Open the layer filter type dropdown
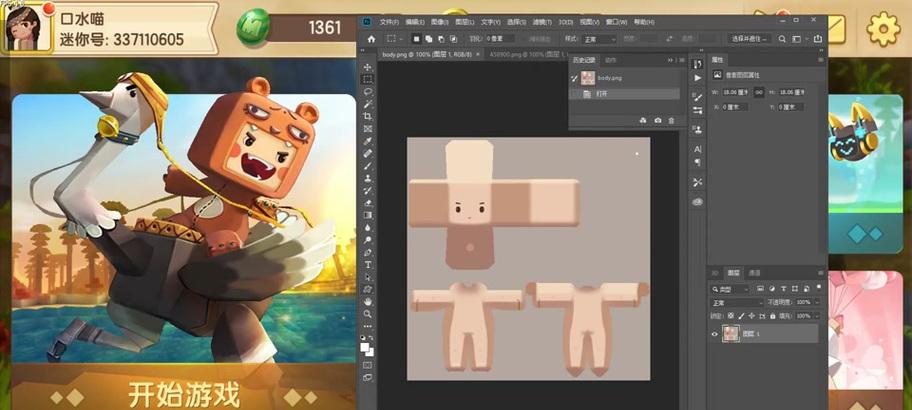The image size is (912, 410). [x=731, y=289]
